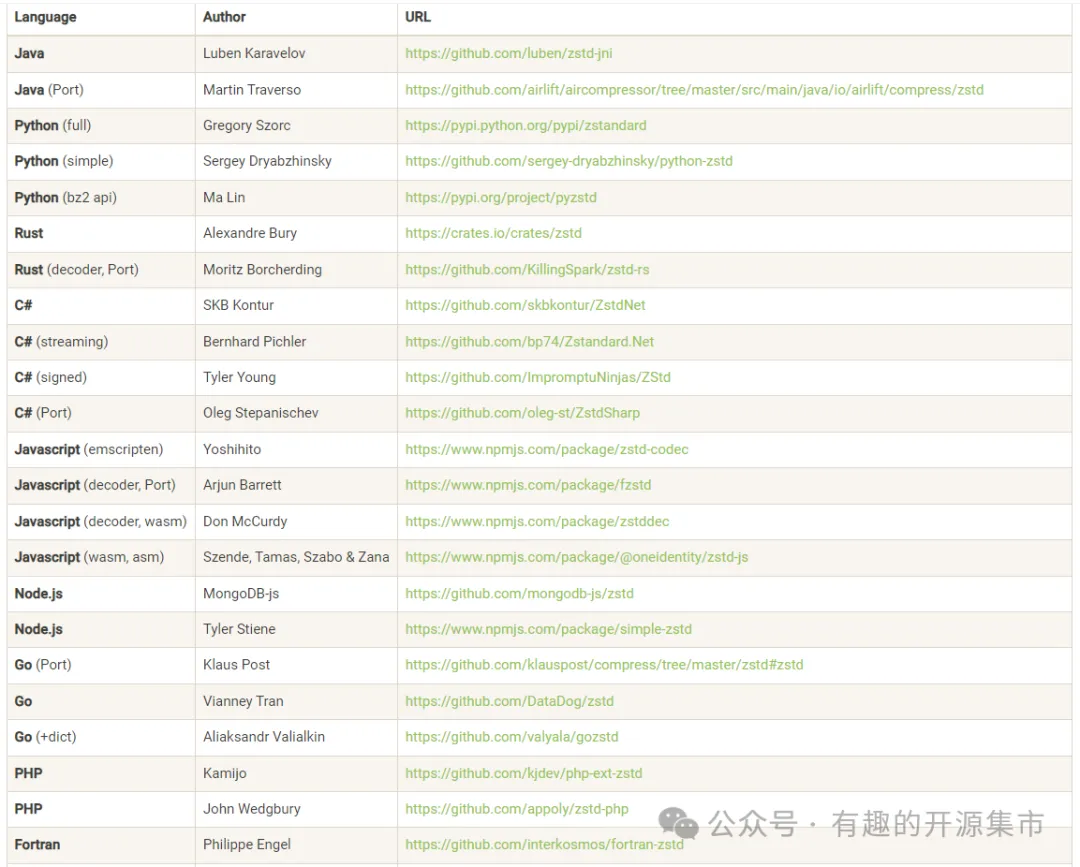Viewport: 1080px width, 867px height.
Task: Select the author cell John Wedgbury
Action: point(296,809)
